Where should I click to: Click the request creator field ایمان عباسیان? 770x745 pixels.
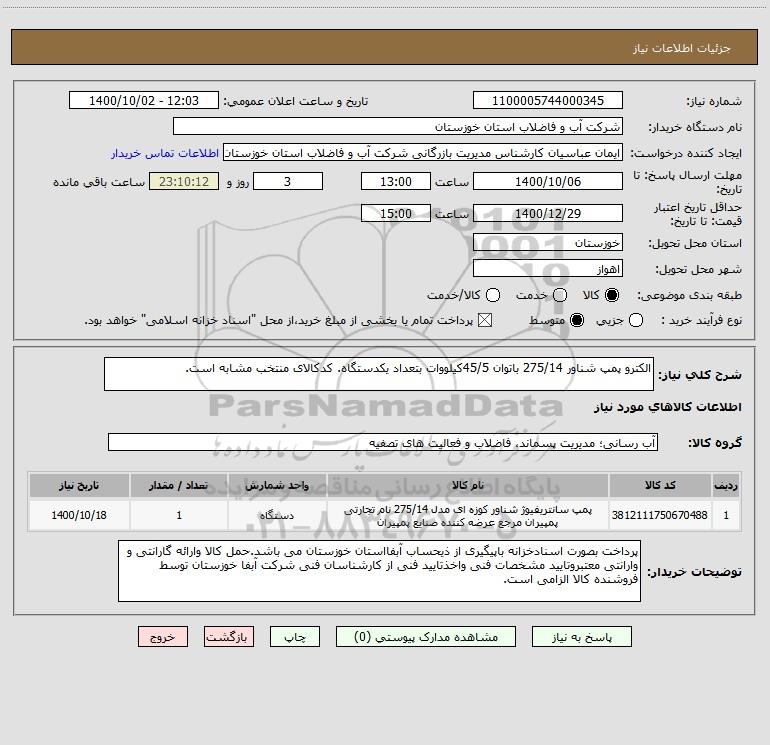click(423, 153)
